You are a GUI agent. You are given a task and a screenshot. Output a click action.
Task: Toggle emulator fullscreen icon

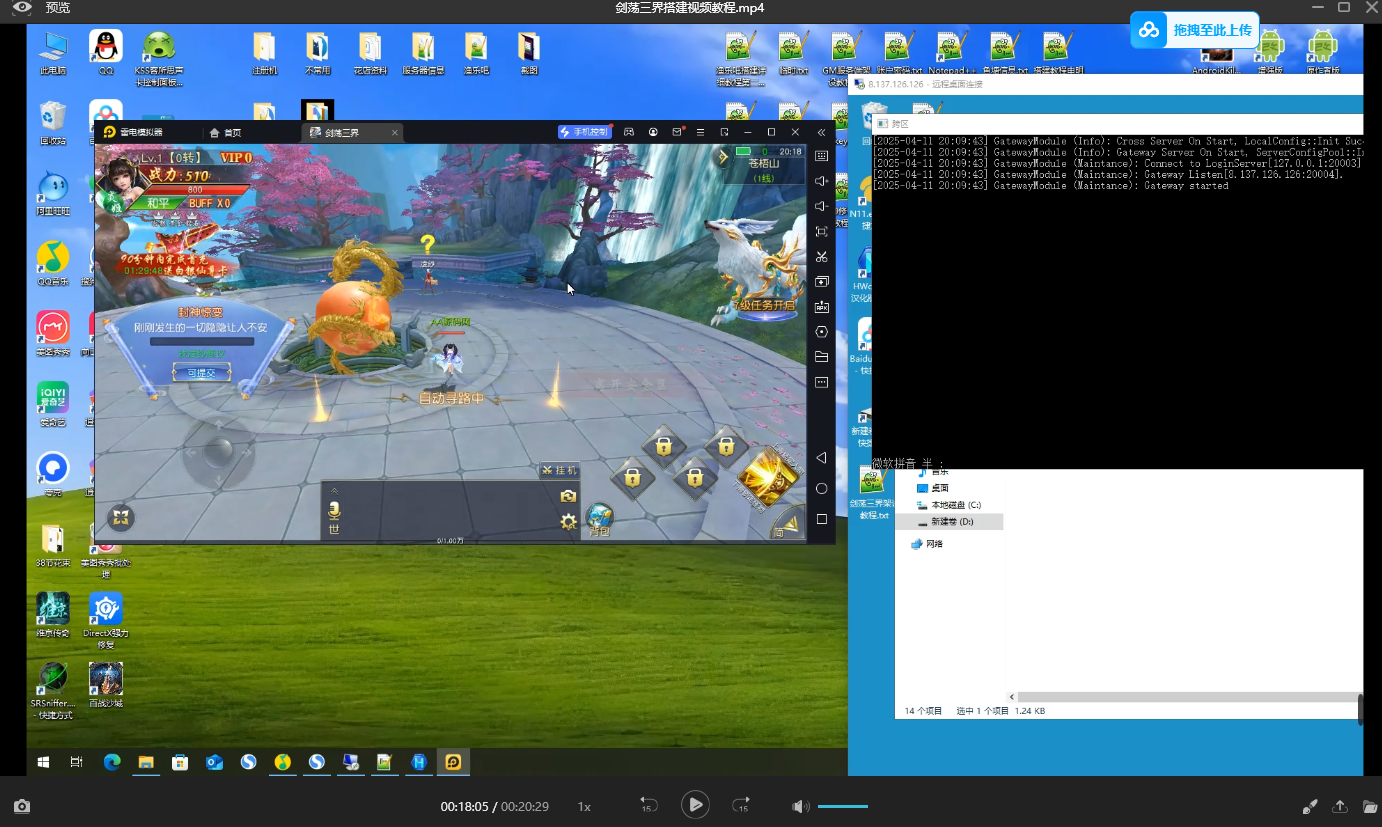(x=821, y=231)
